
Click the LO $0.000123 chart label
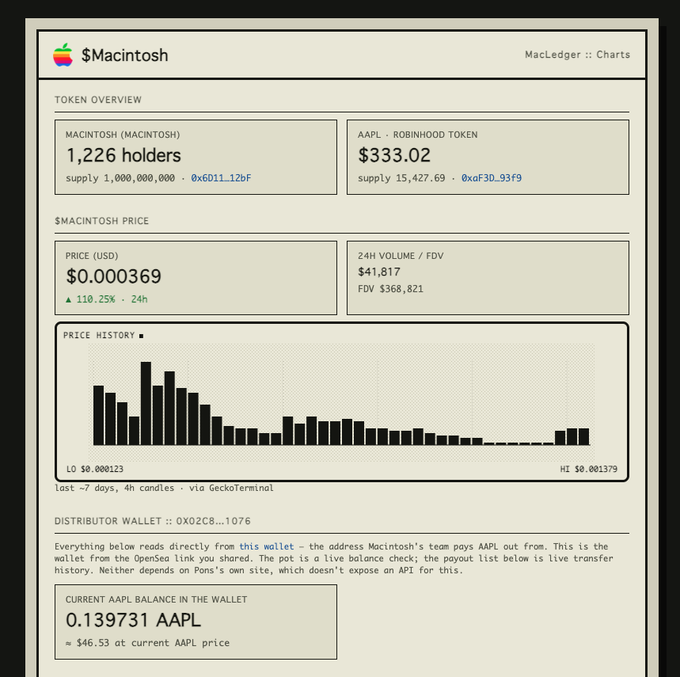(95, 469)
